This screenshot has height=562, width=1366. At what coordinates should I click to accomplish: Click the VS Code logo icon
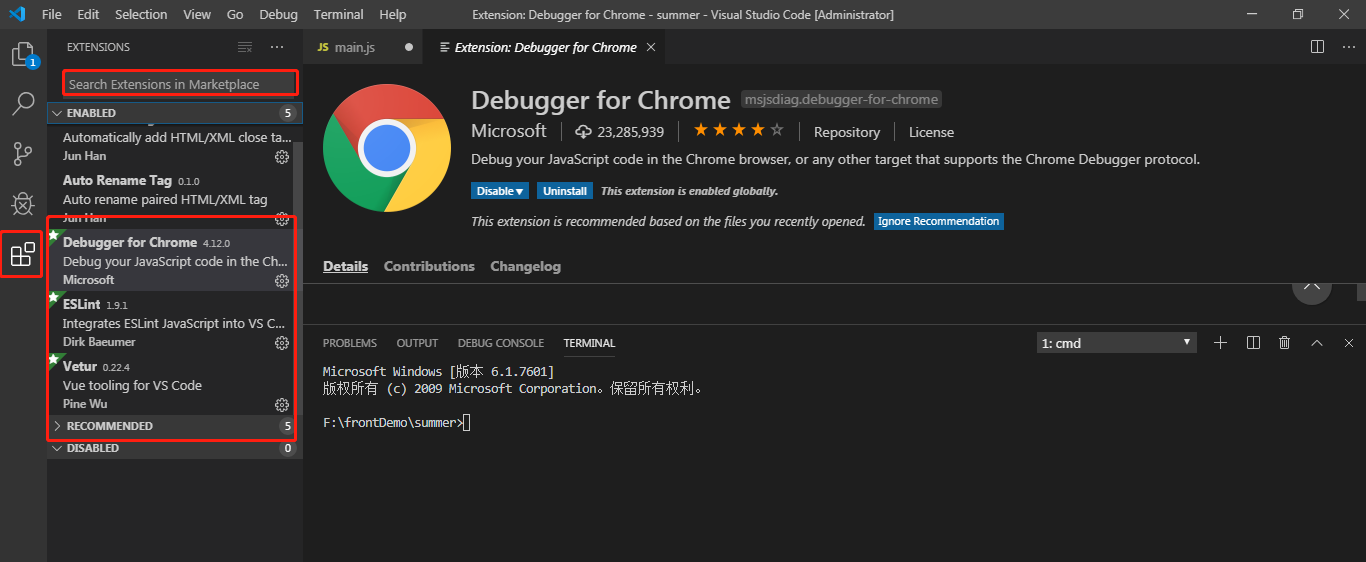click(16, 14)
